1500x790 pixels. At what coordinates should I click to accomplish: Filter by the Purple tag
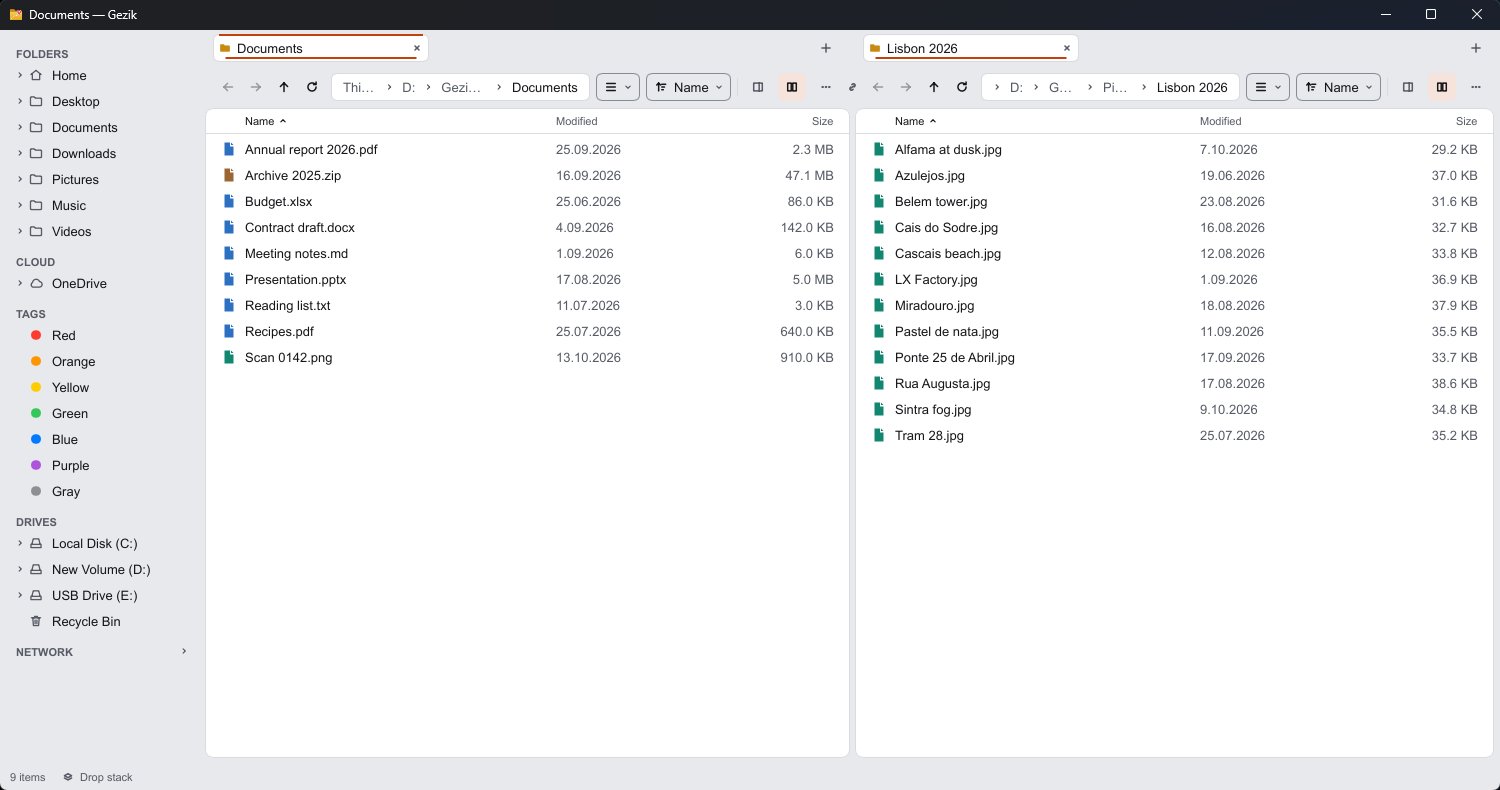pos(70,465)
